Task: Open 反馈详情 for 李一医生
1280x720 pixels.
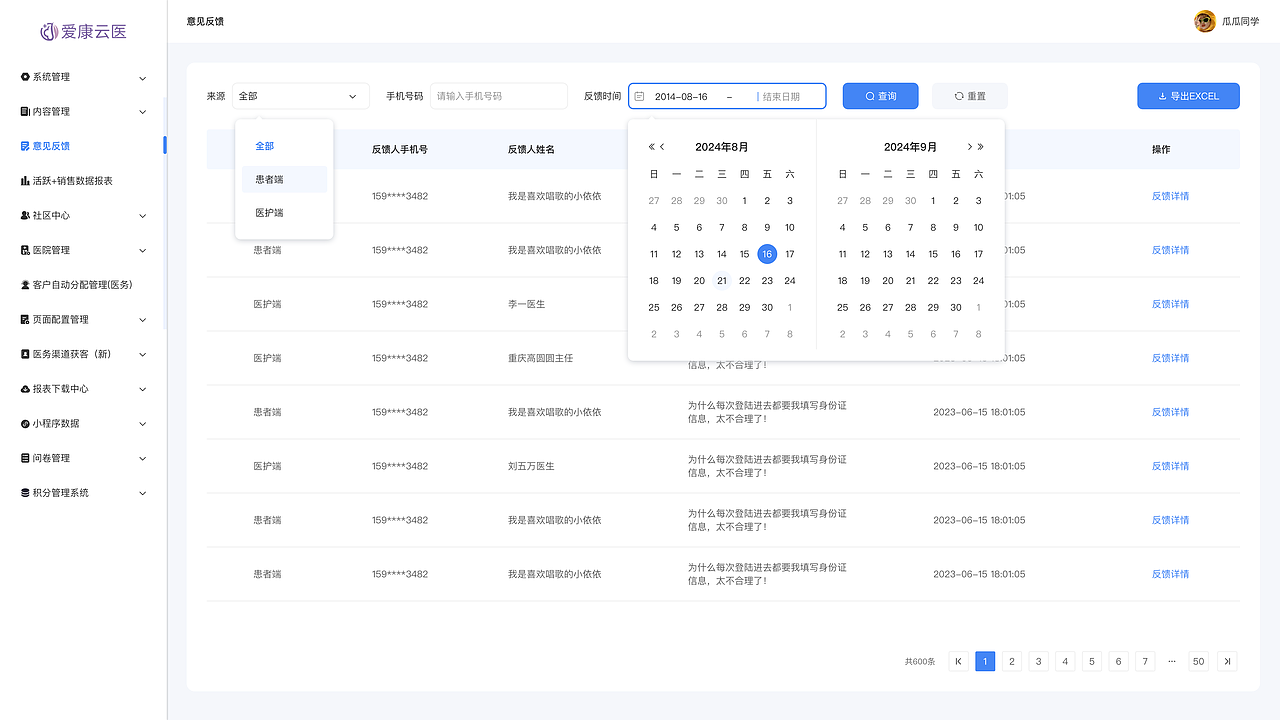Action: pos(1170,304)
